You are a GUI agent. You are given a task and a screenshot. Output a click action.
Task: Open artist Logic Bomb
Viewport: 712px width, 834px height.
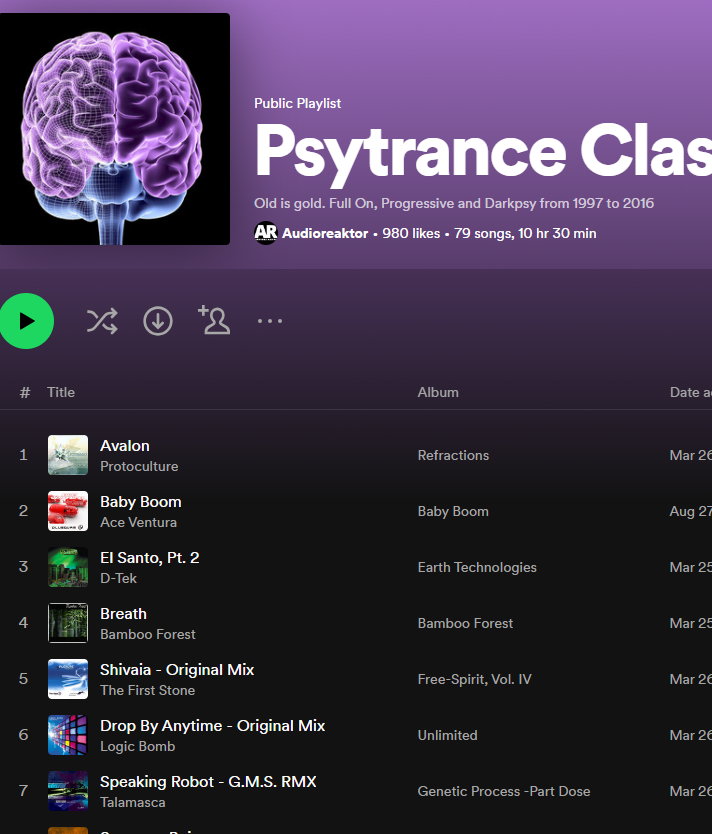138,746
